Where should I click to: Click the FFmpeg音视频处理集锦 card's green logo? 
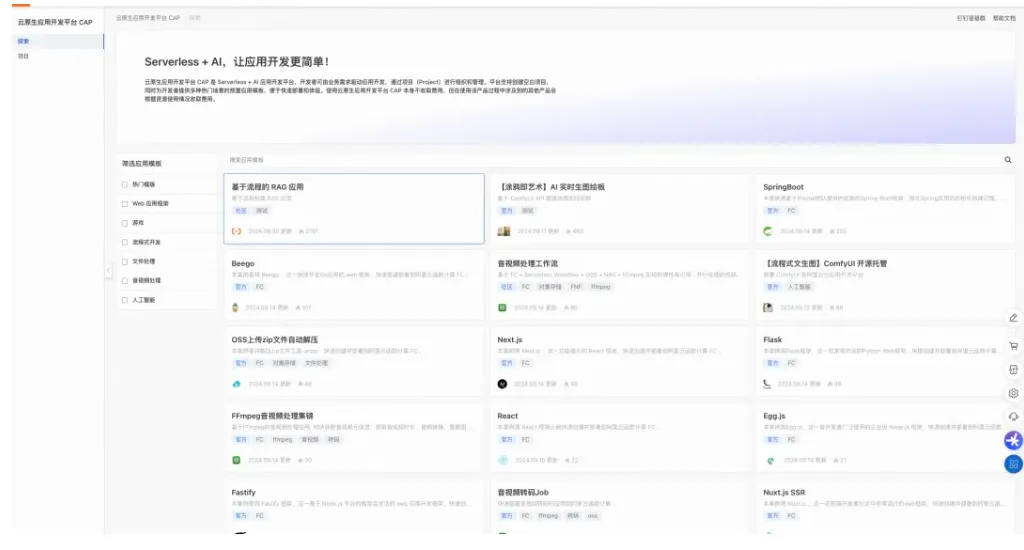point(236,461)
